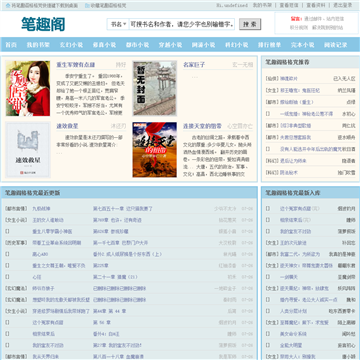The width and height of the screenshot is (360, 360).
Task: Open 都市小说 category tab
Action: pyautogui.click(x=137, y=45)
